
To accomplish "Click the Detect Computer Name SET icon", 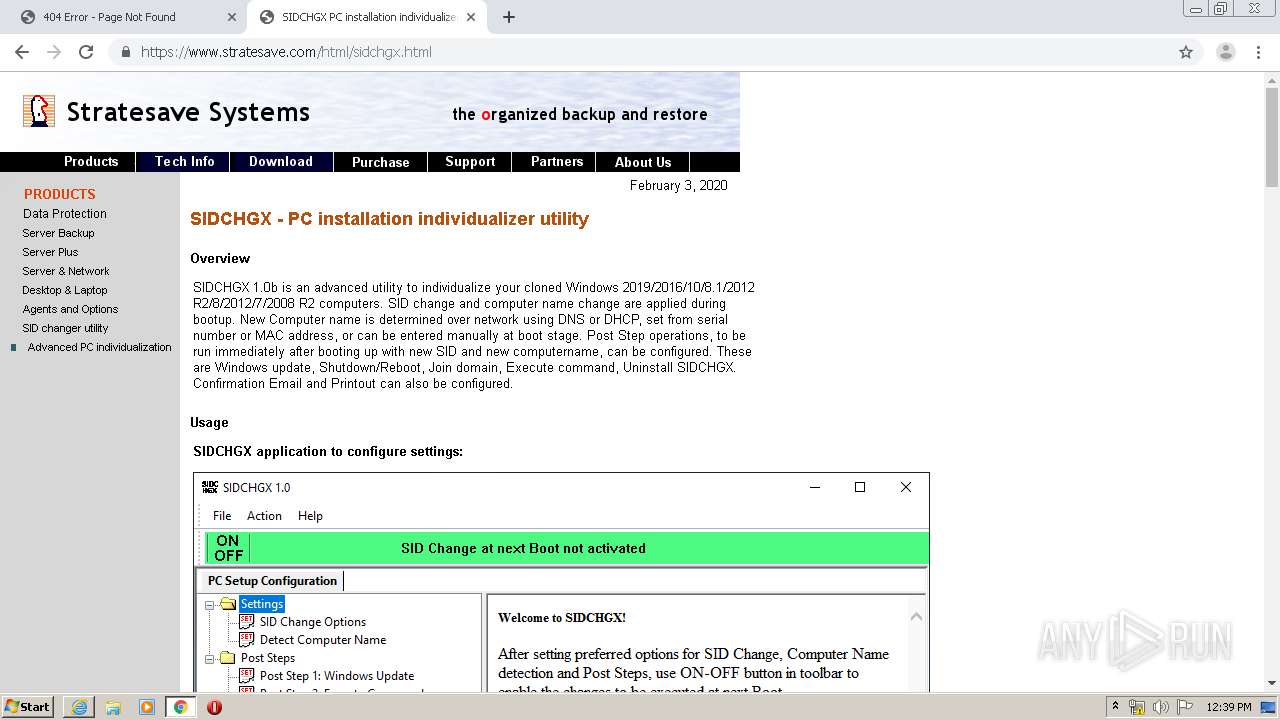I will [x=247, y=640].
